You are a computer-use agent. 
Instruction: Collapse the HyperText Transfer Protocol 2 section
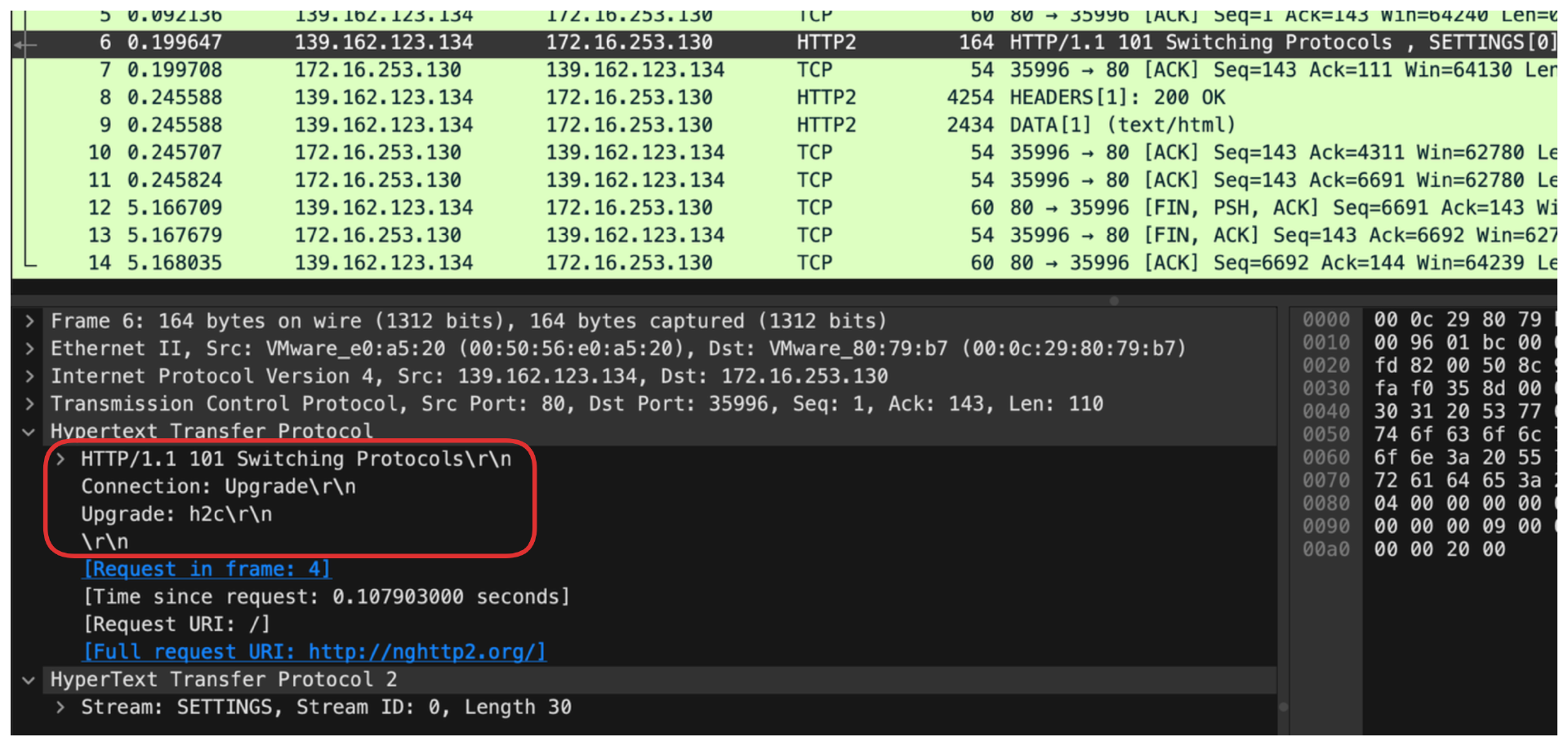tap(29, 679)
